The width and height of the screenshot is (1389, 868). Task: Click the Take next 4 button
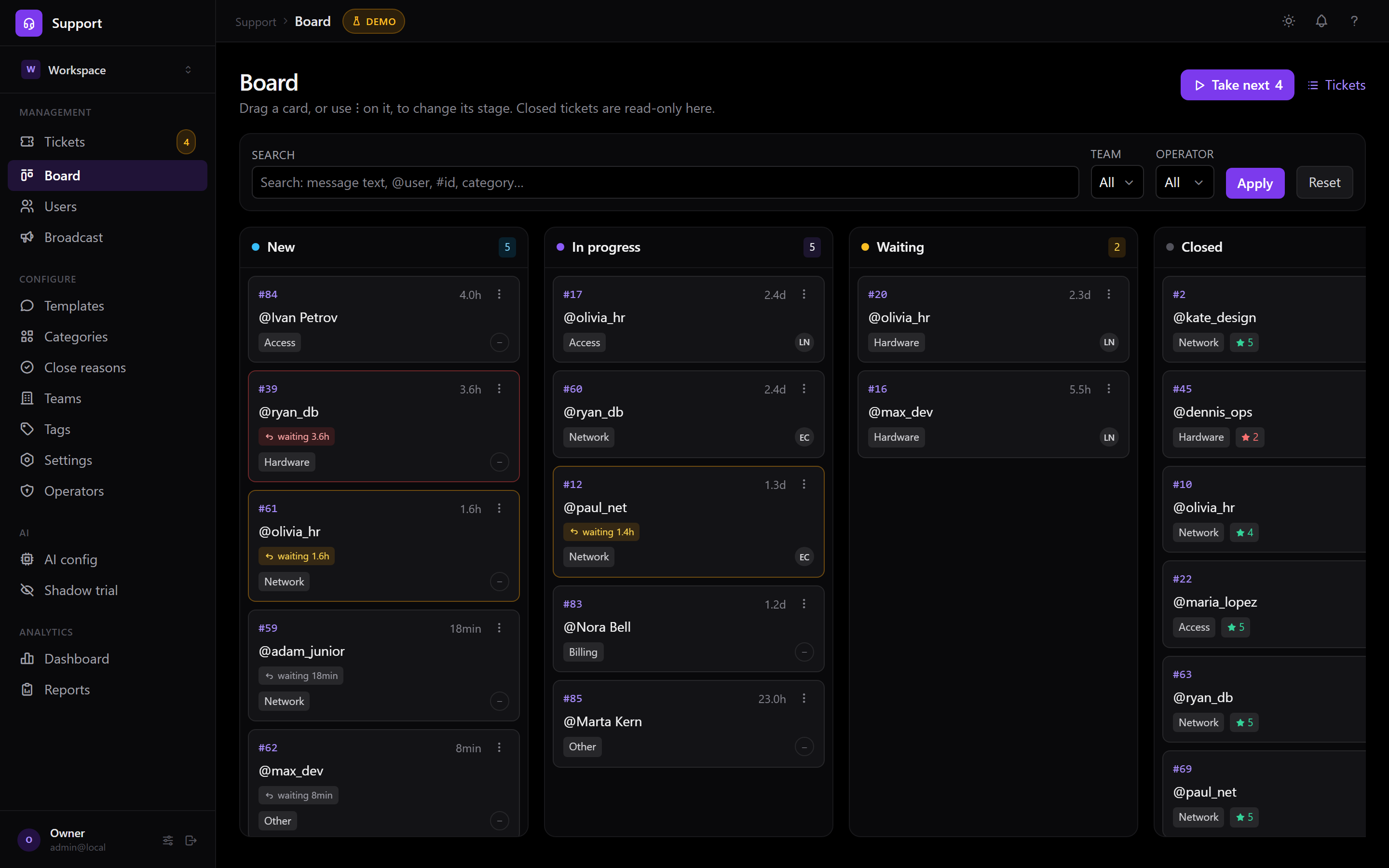coord(1237,85)
